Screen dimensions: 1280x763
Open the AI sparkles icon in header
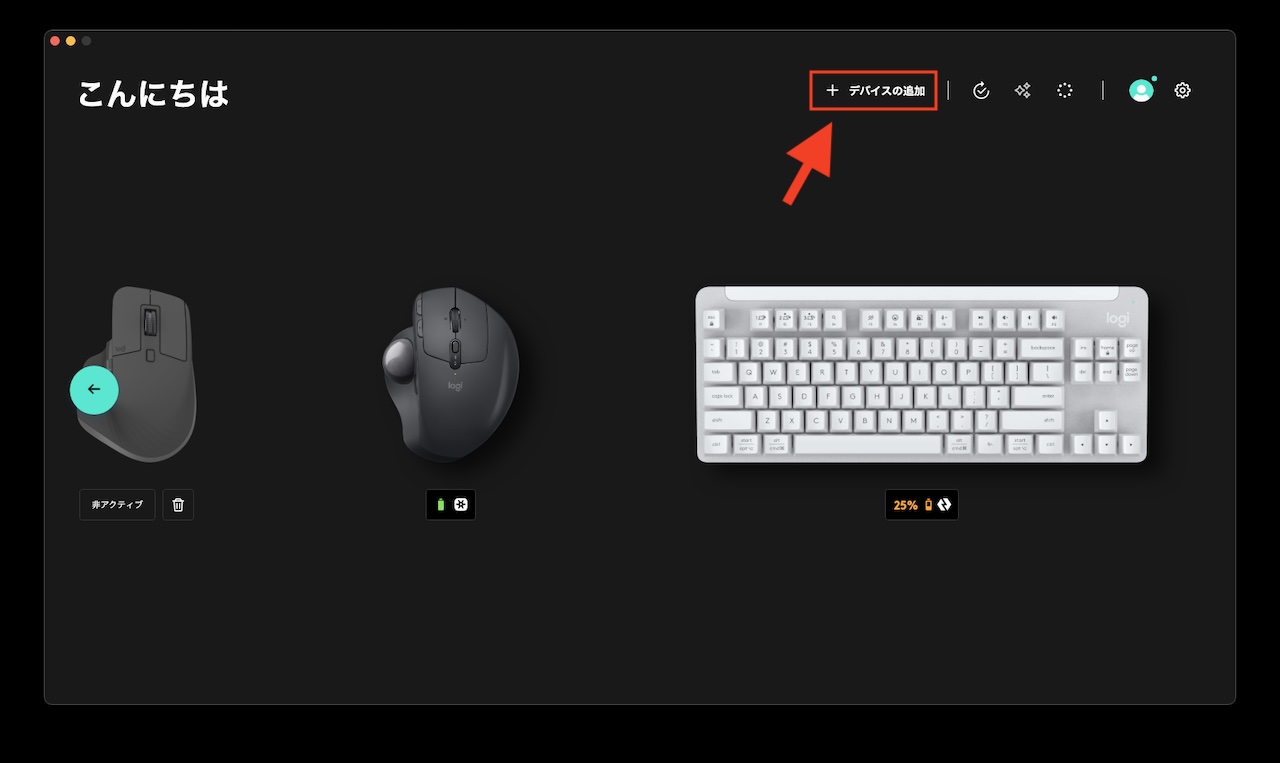point(1022,91)
